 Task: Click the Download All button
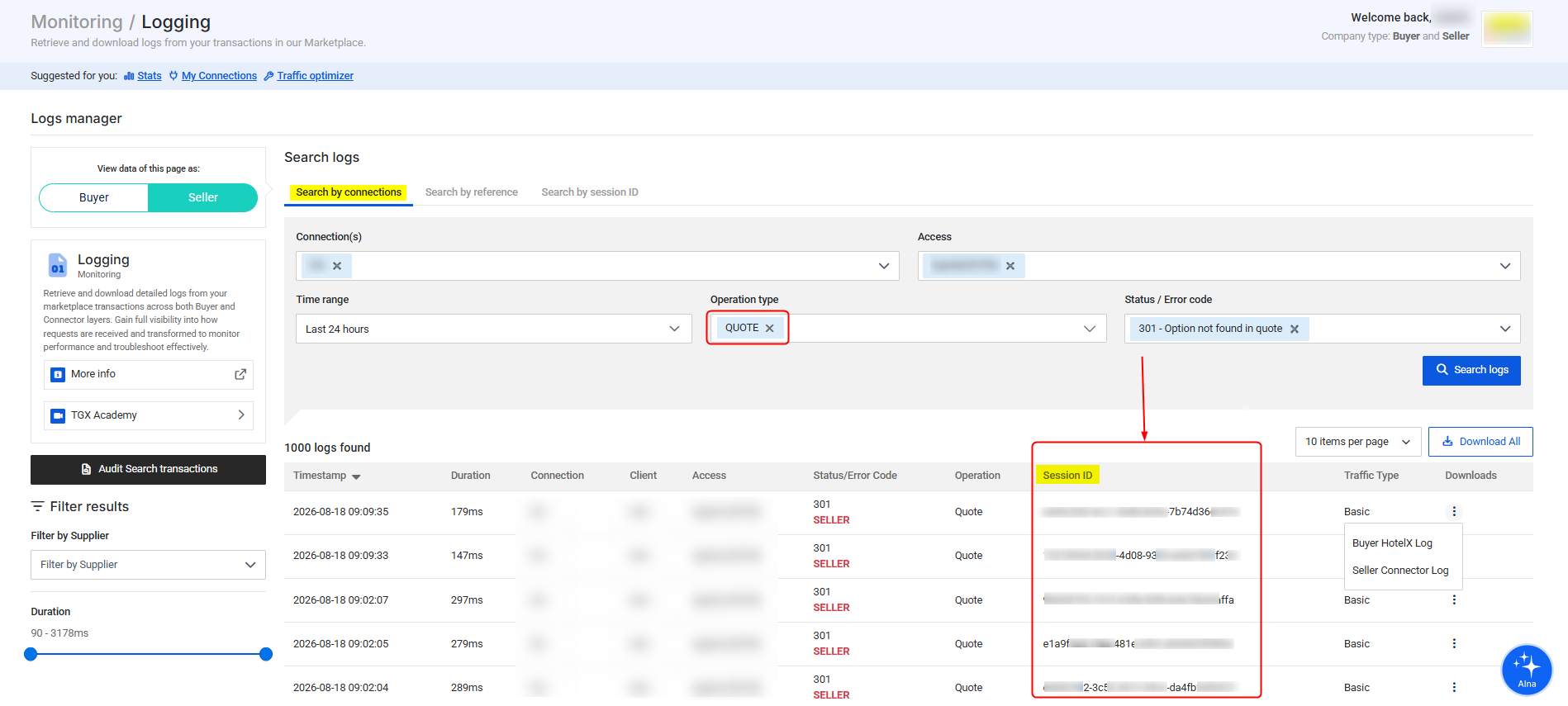[1480, 442]
